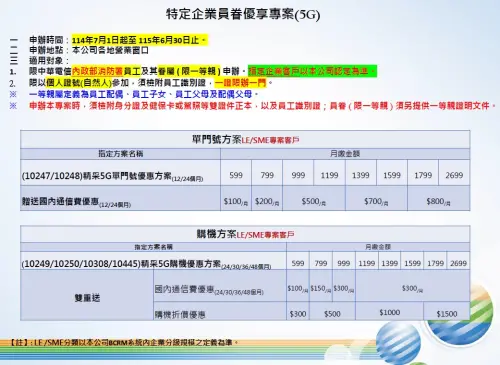Click 999 in the 購機方案 table
Screen dimensions: 500x365
coord(344,263)
